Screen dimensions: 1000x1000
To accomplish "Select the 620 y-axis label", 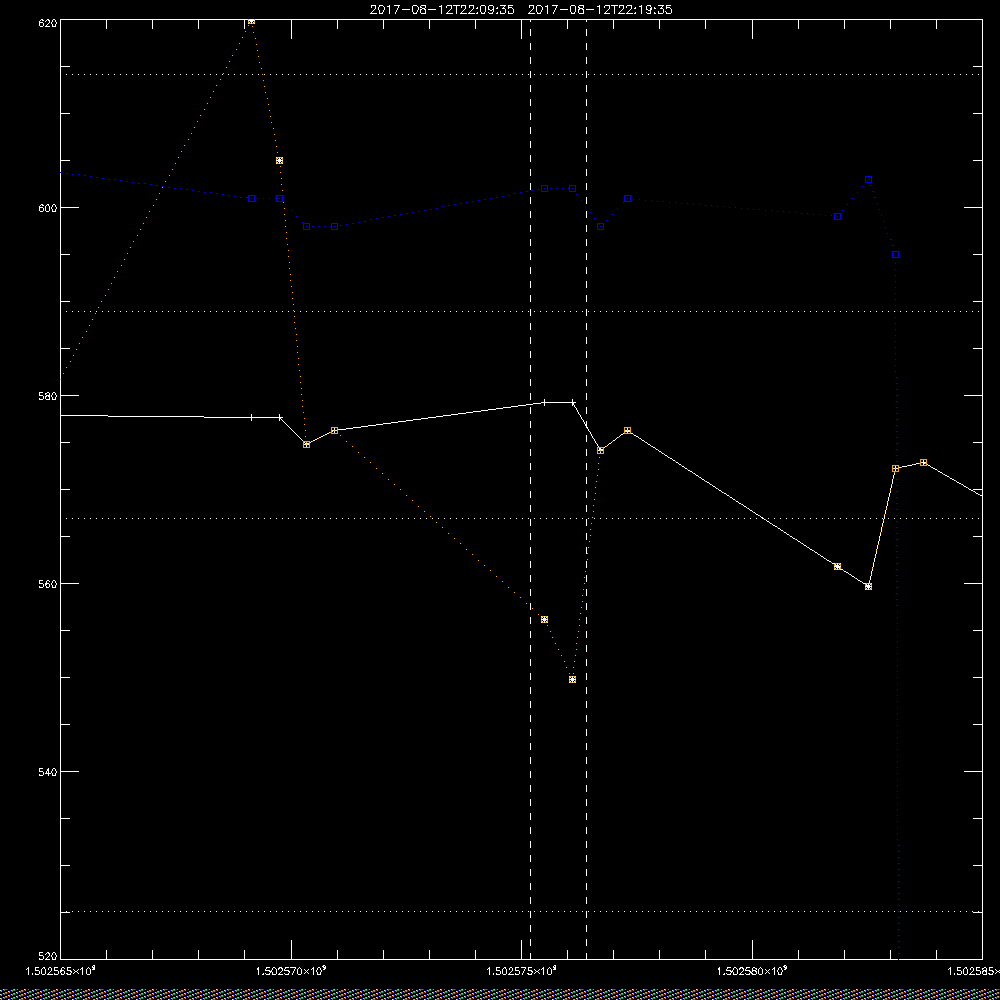I will click(48, 21).
